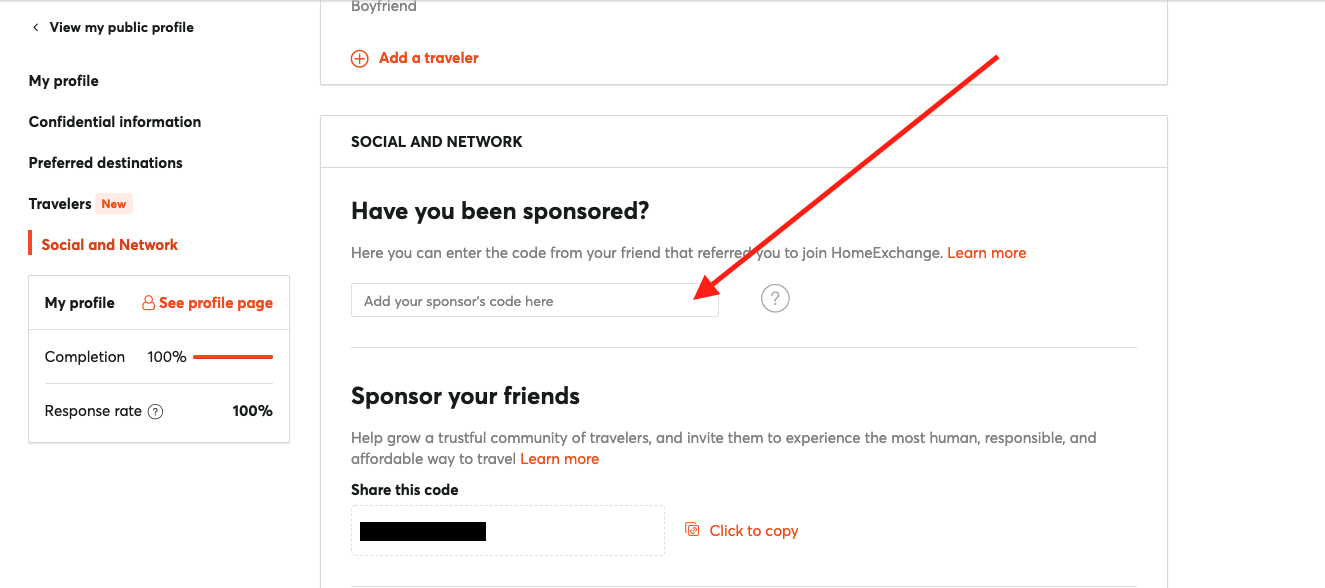Viewport: 1325px width, 588px height.
Task: Click the Response rate info icon
Action: [x=155, y=411]
